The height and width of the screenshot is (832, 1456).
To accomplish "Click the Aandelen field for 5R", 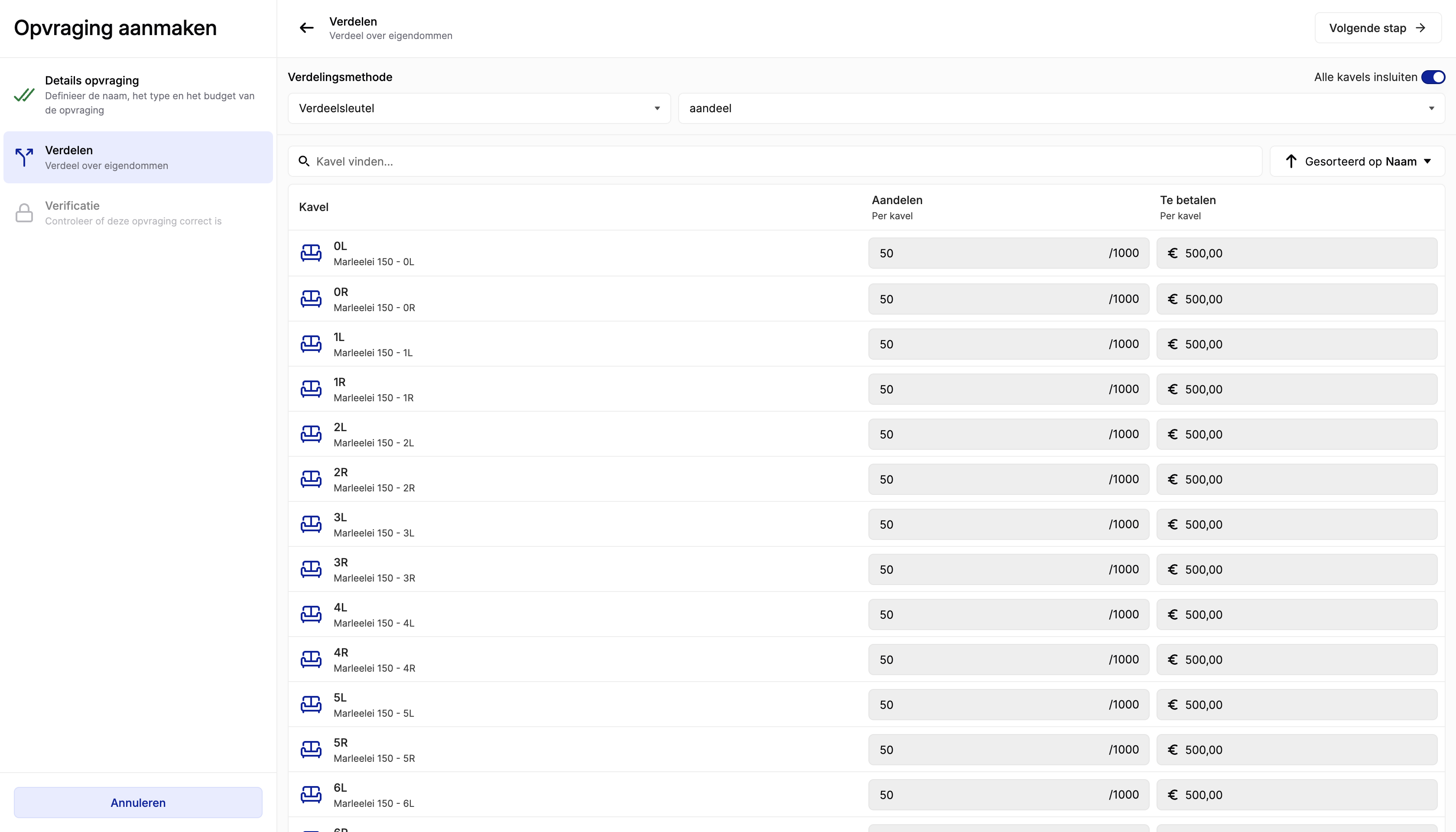I will click(1008, 750).
